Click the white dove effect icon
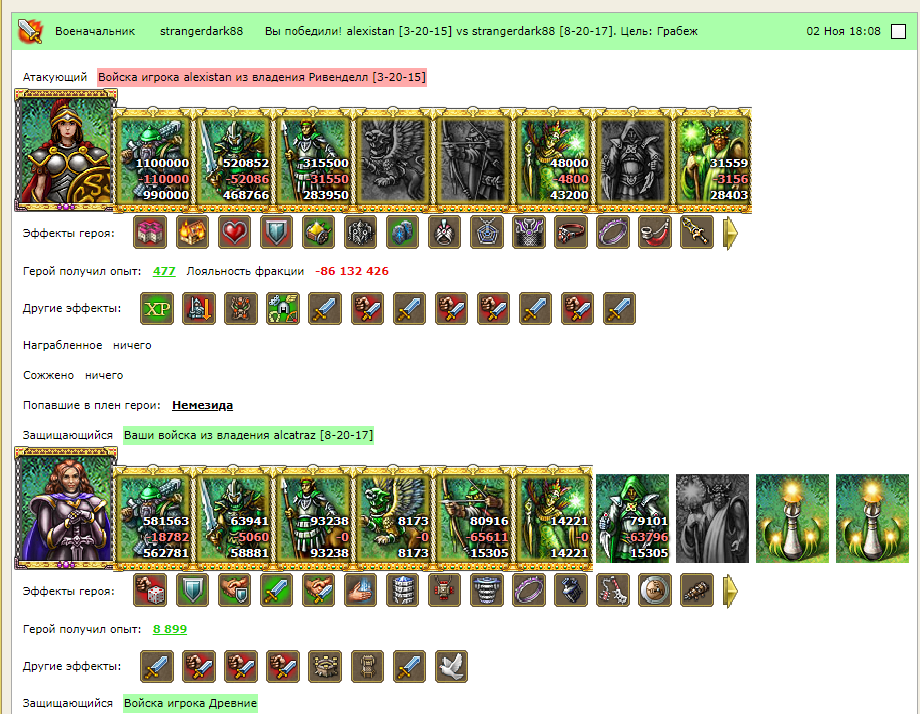Image resolution: width=920 pixels, height=714 pixels. (451, 666)
